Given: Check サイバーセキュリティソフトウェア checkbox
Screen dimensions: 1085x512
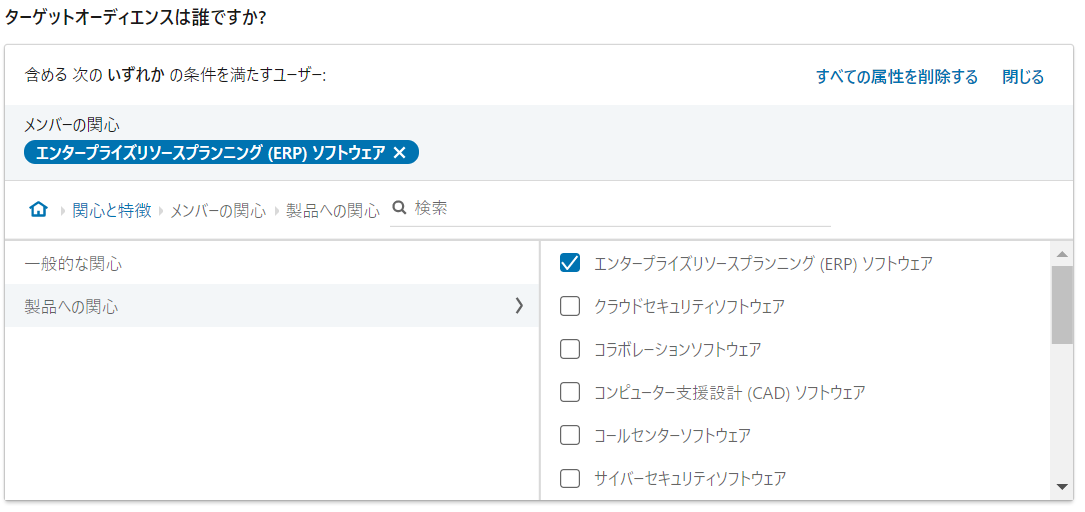Looking at the screenshot, I should 570,479.
